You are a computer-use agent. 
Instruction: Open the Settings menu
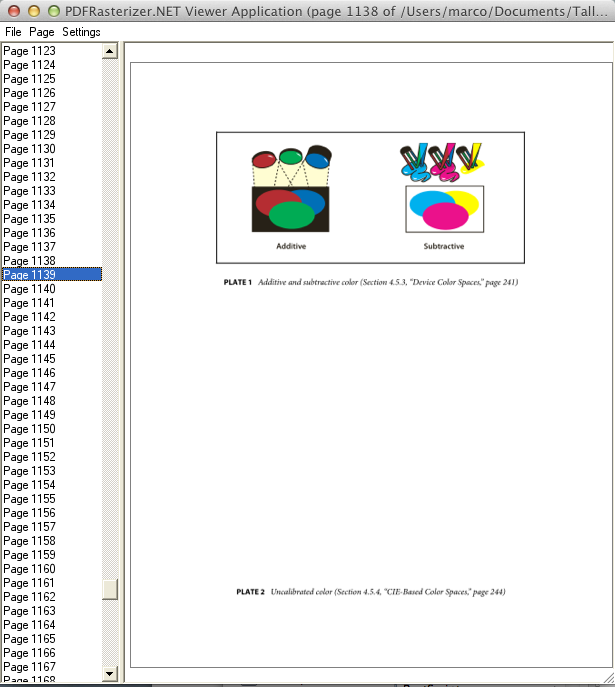pyautogui.click(x=81, y=32)
